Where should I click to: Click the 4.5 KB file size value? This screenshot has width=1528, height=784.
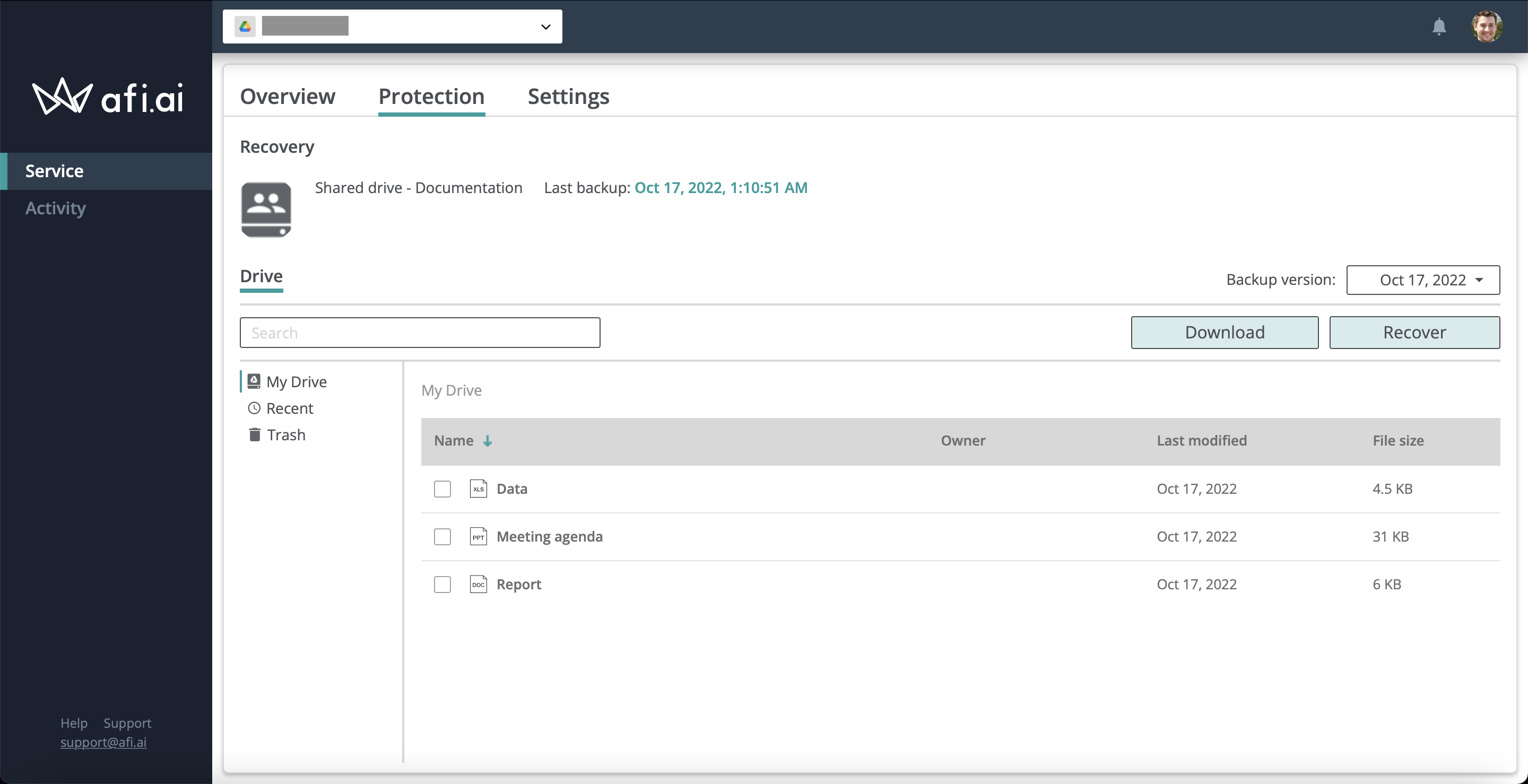[x=1392, y=489]
